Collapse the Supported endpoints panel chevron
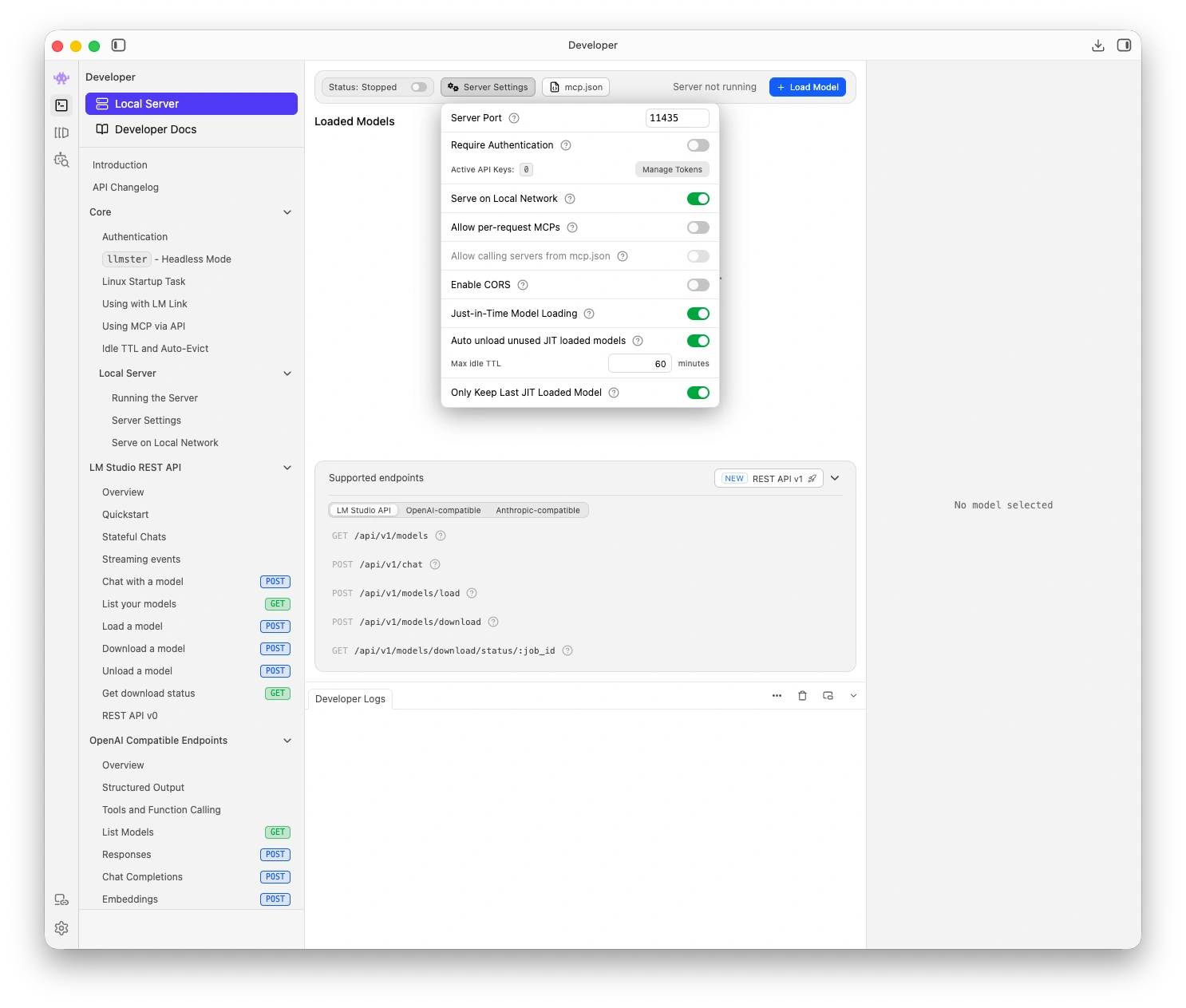This screenshot has width=1186, height=1008. (835, 478)
